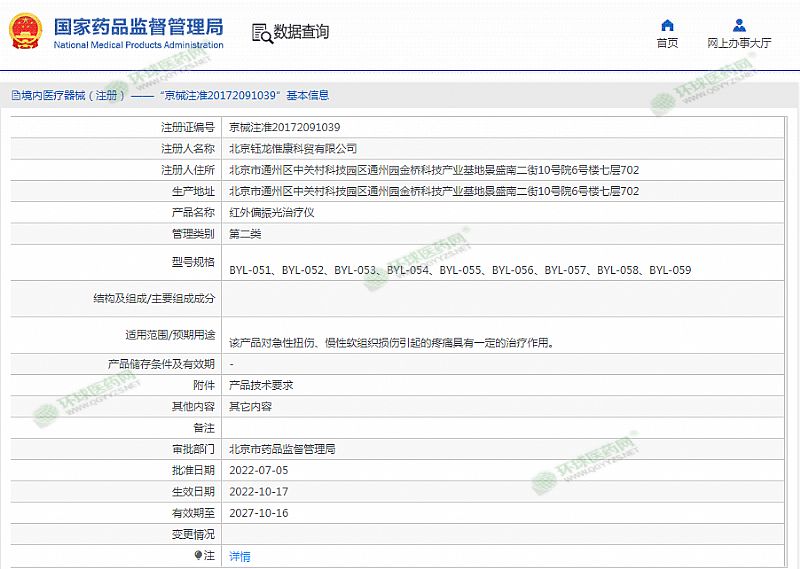Open the 数据查询 data query section
This screenshot has height=569, width=800.
point(301,32)
